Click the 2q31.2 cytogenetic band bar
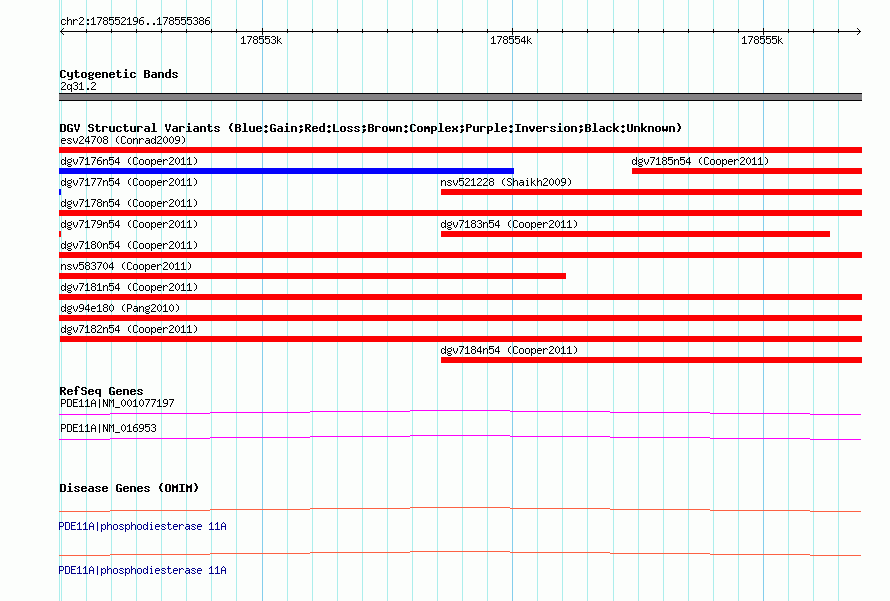890x601 pixels. (x=460, y=97)
